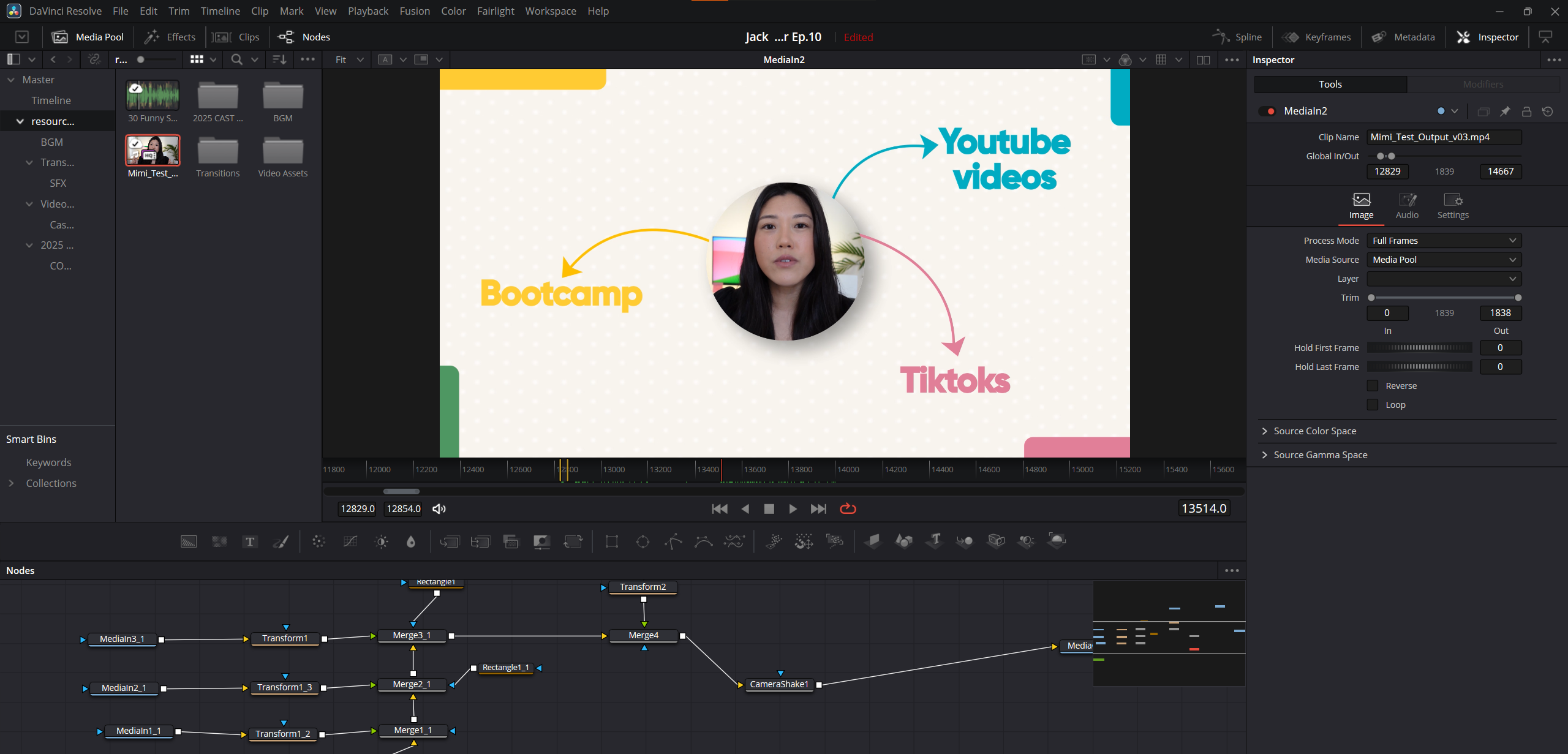Open the Process Mode dropdown
The width and height of the screenshot is (1568, 754).
(x=1444, y=241)
